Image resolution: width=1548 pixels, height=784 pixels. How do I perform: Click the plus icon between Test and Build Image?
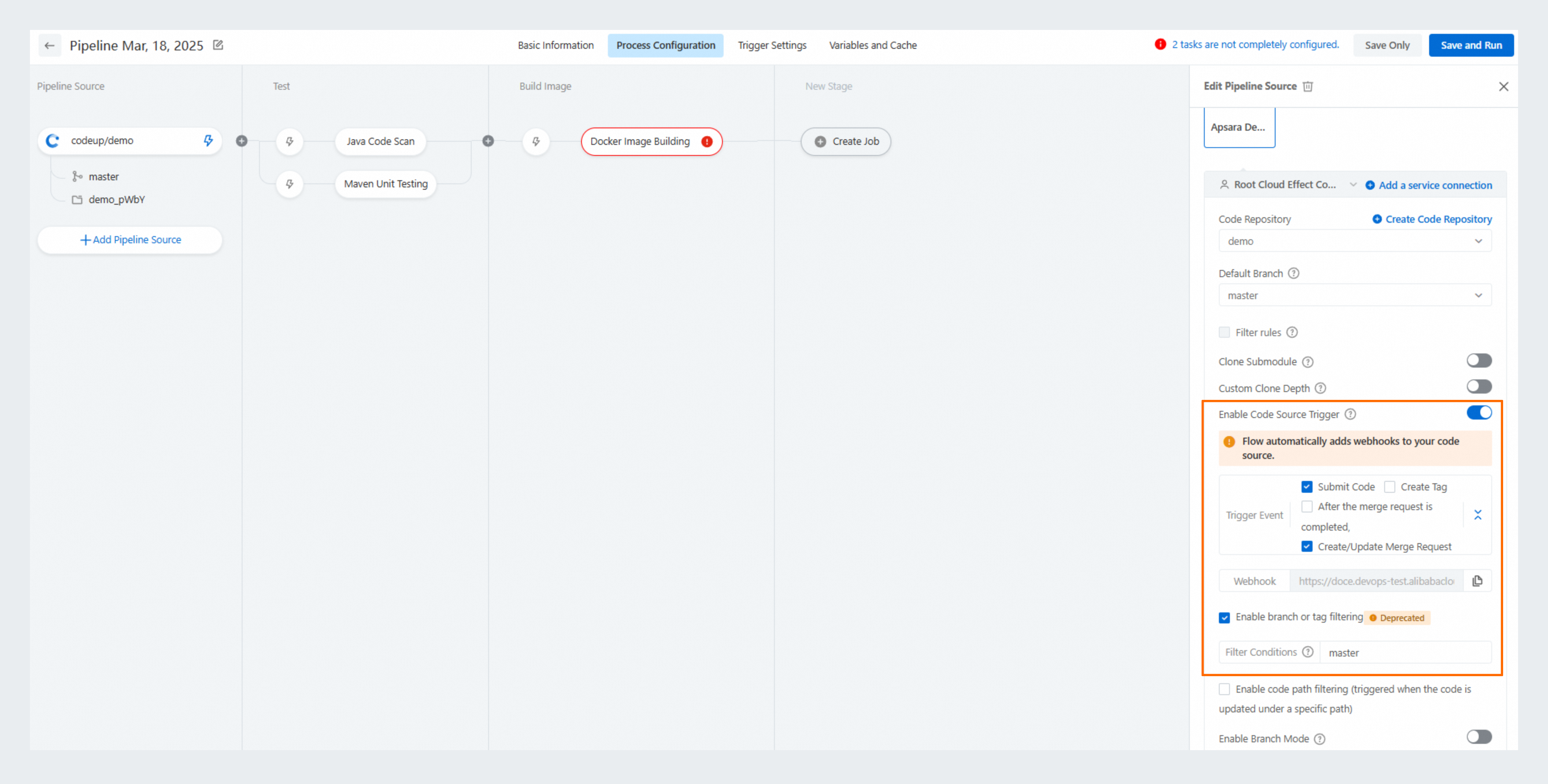(x=489, y=141)
